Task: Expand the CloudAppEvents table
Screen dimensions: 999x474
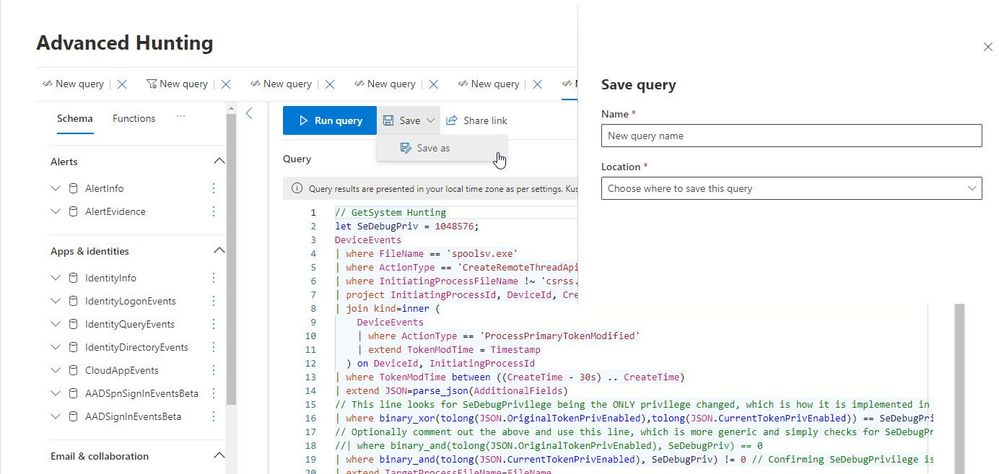Action: tap(55, 370)
